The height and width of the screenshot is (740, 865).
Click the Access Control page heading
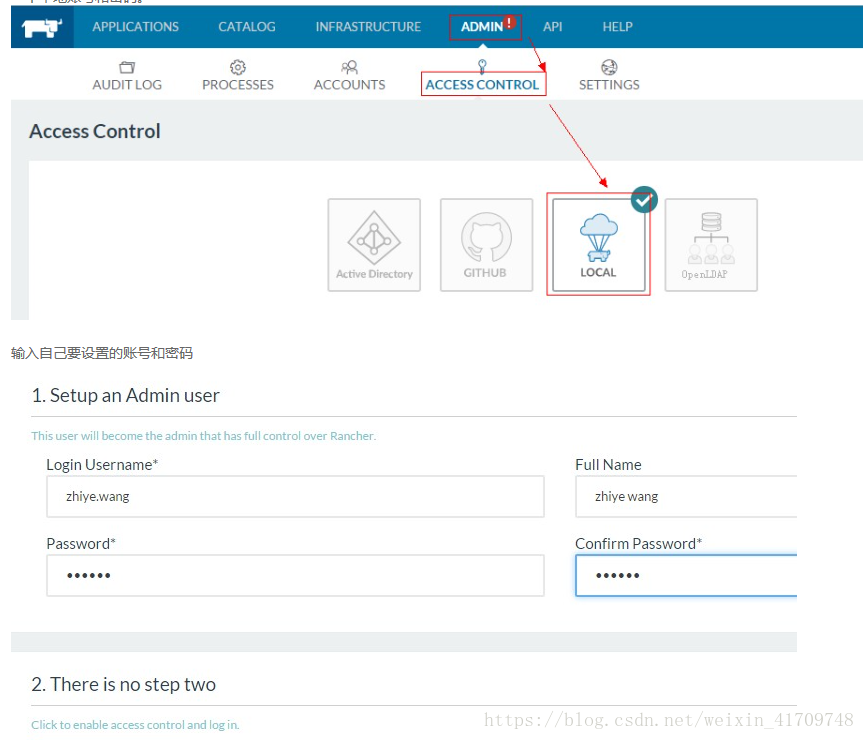pyautogui.click(x=95, y=131)
